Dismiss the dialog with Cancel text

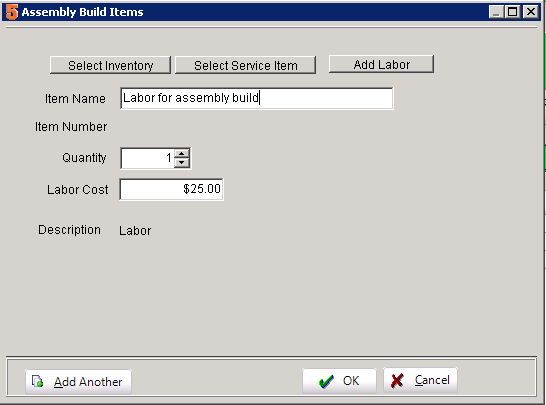click(x=432, y=380)
